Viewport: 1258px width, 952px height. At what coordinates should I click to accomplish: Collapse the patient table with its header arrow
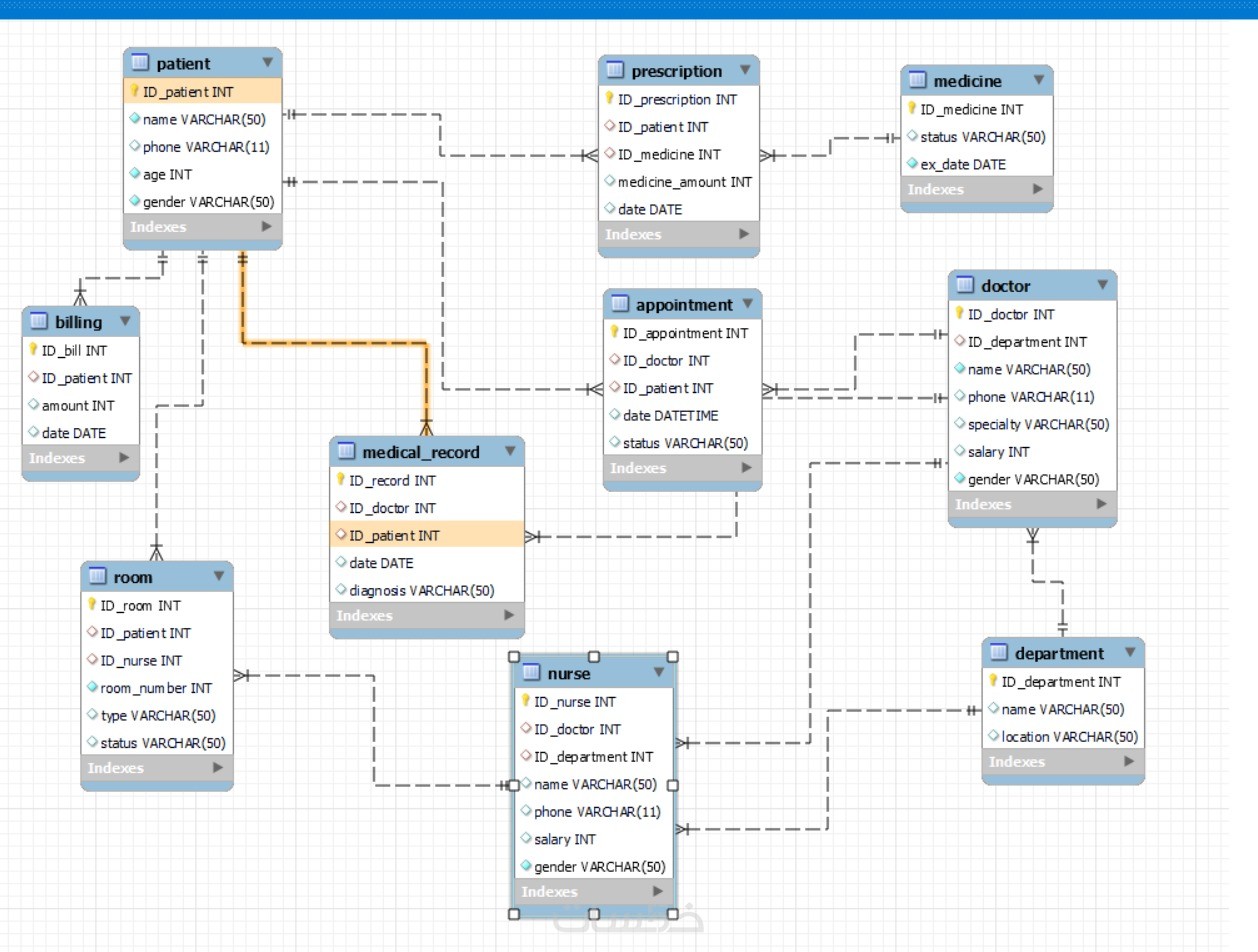point(267,62)
